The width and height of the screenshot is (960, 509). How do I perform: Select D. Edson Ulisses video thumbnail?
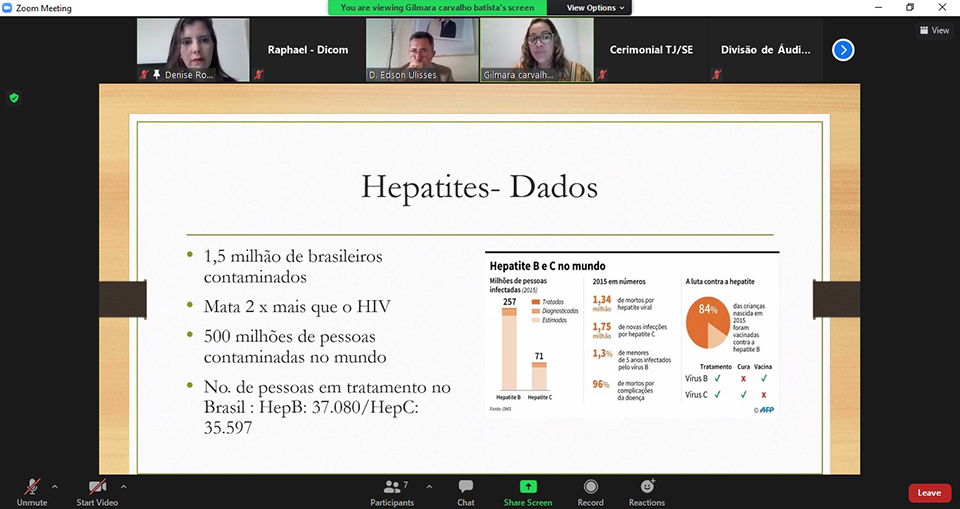coord(422,50)
